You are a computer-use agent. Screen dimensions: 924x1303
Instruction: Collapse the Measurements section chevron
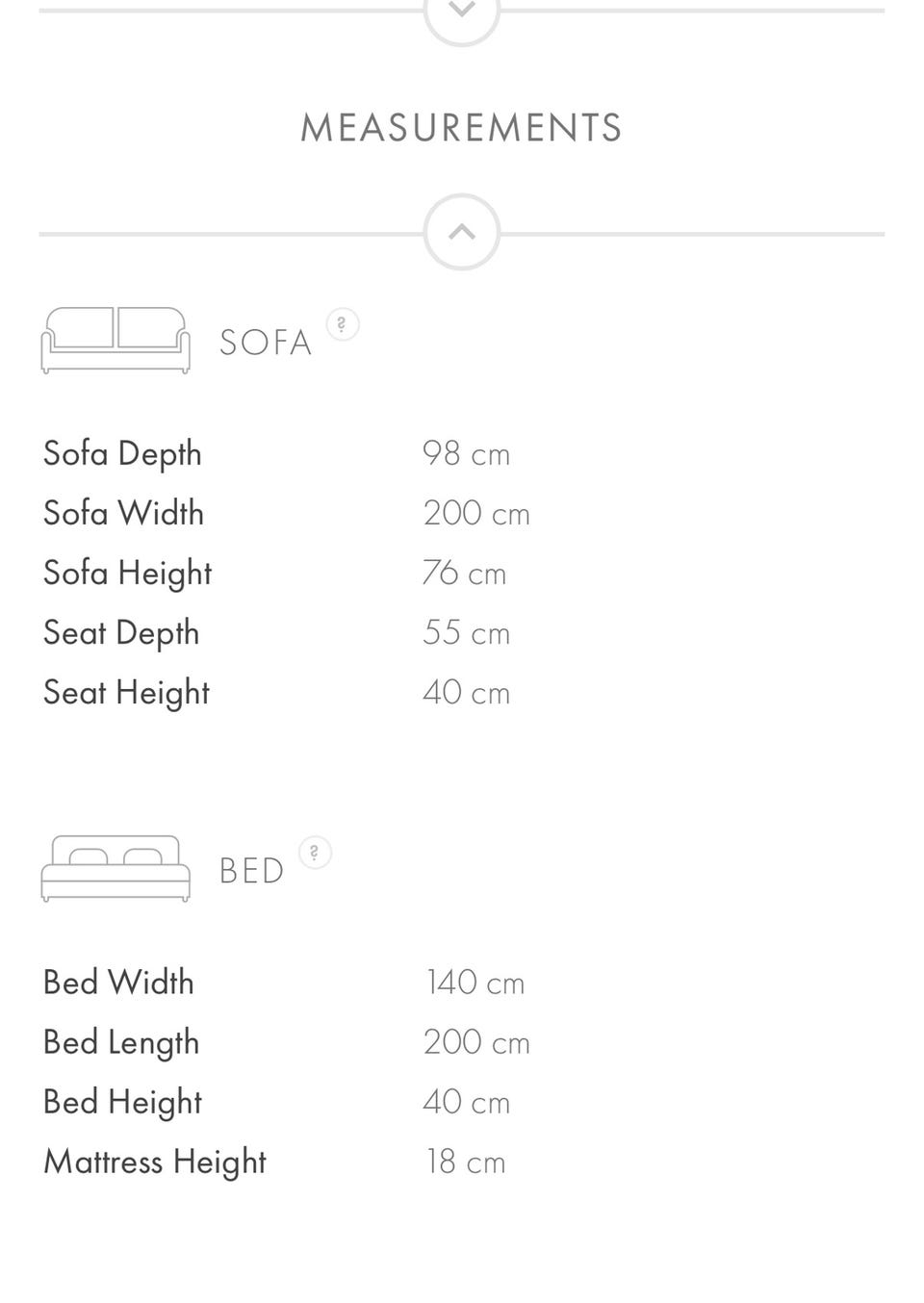pos(462,232)
